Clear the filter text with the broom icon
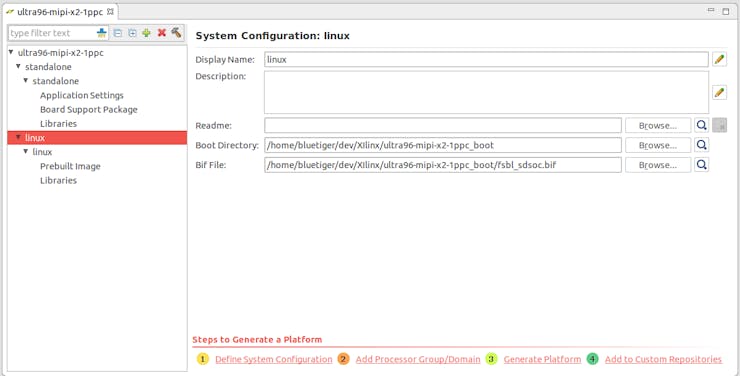The width and height of the screenshot is (740, 376). pyautogui.click(x=101, y=33)
